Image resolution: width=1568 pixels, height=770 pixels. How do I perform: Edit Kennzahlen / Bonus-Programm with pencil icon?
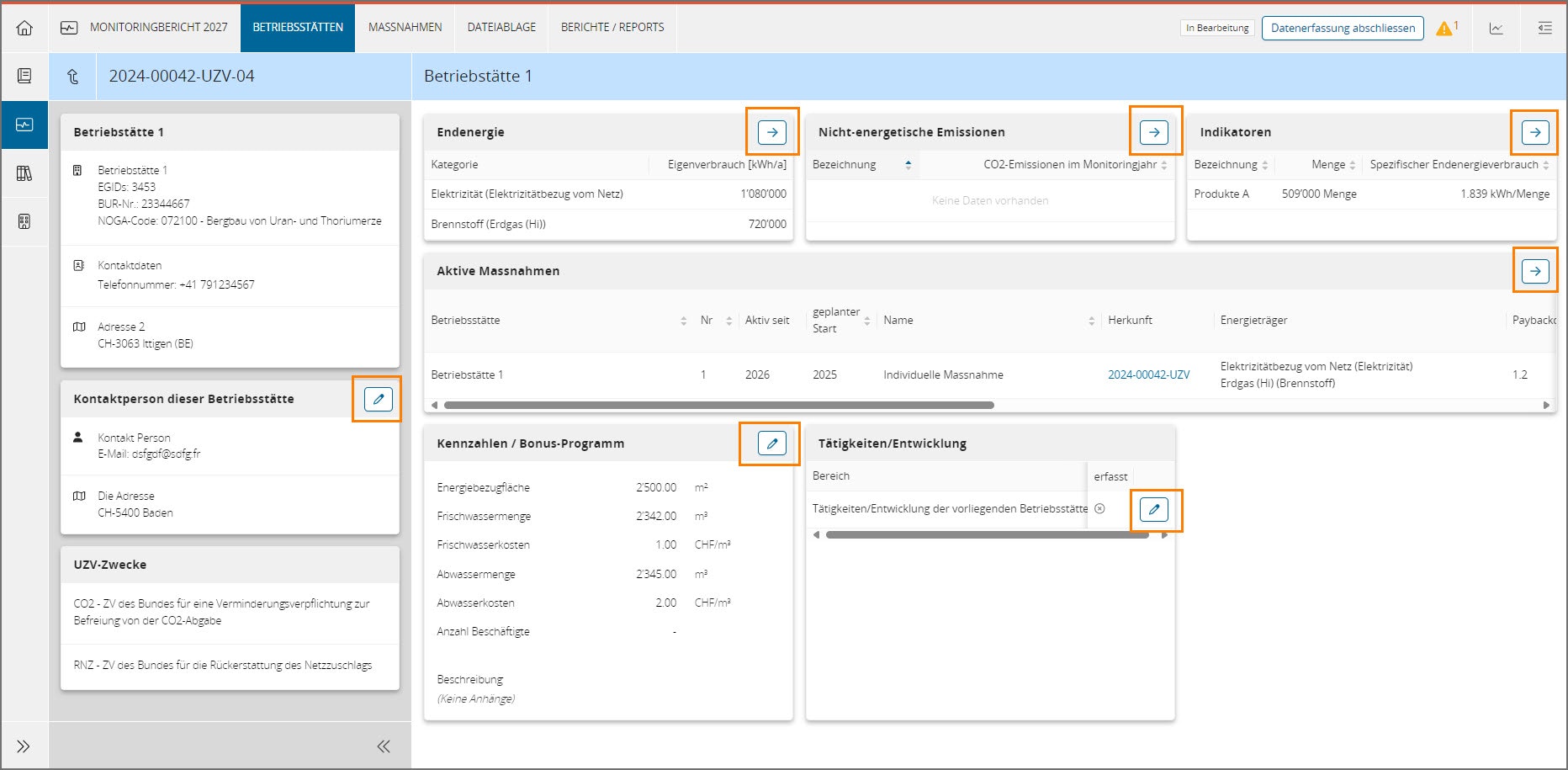click(x=771, y=443)
